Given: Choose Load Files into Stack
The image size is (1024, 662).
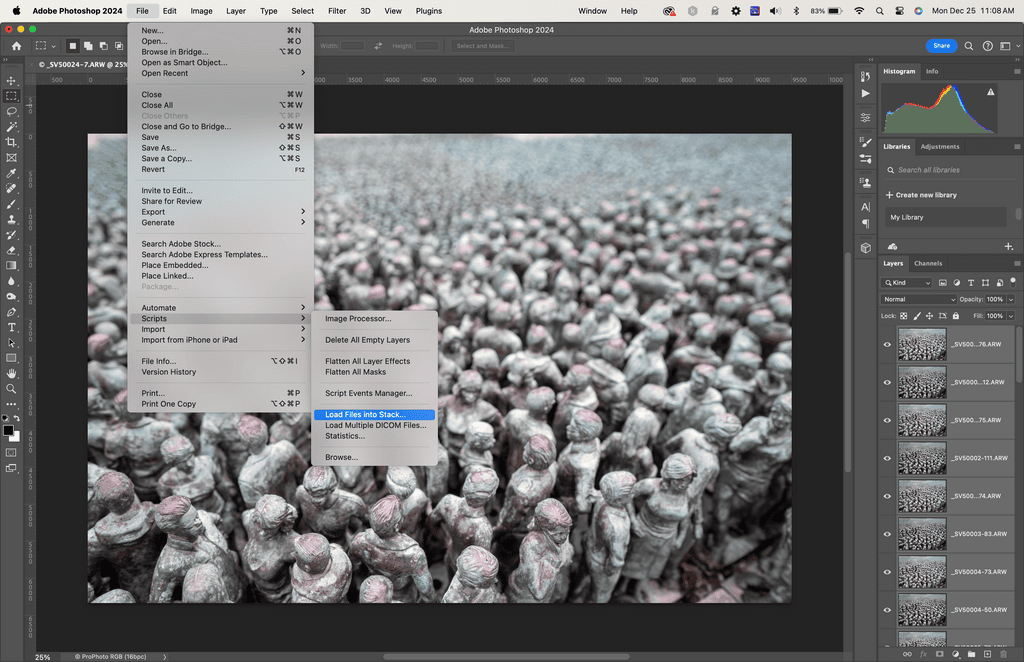Looking at the screenshot, I should pyautogui.click(x=374, y=415).
